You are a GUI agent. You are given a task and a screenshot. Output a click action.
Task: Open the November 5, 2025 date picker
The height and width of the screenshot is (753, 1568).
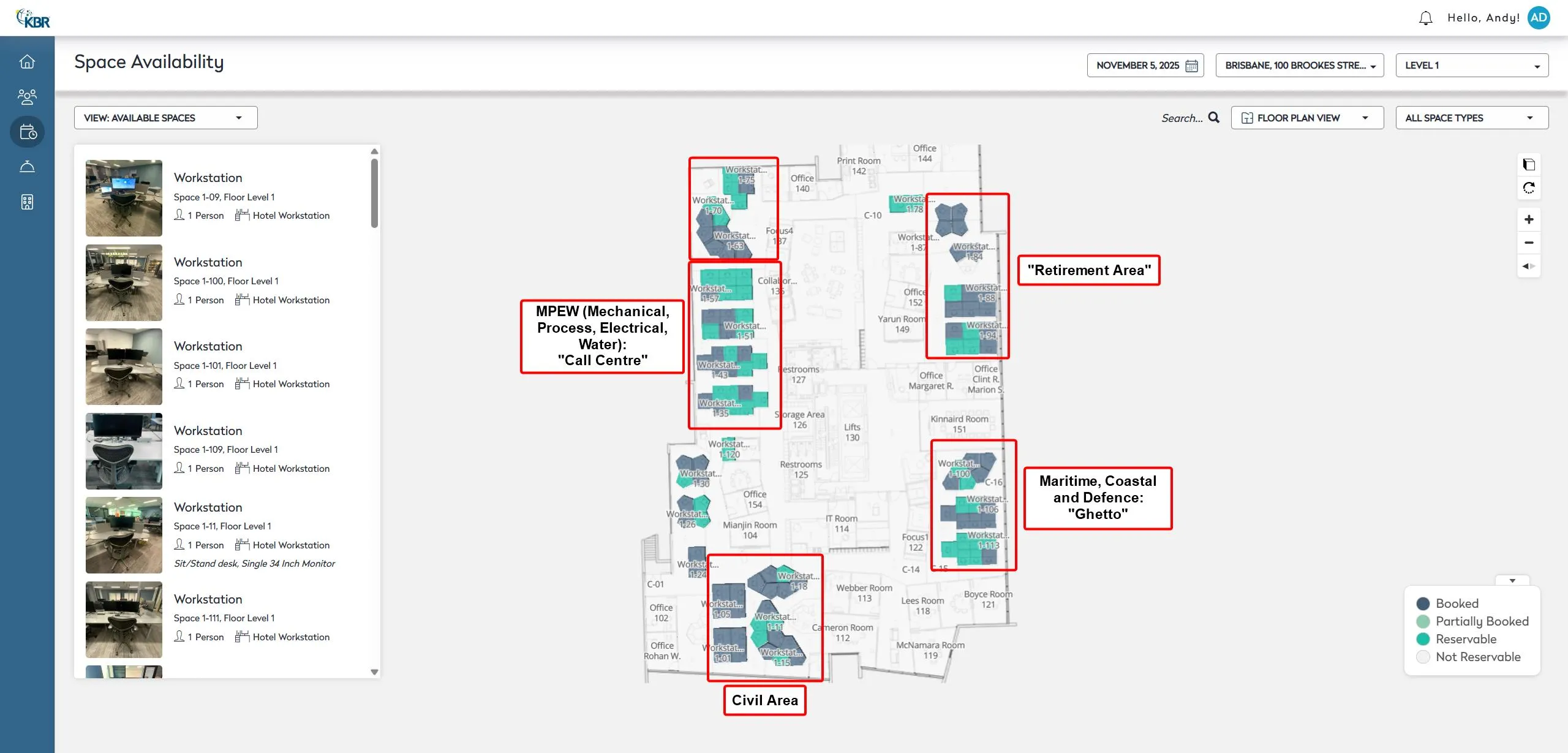coord(1145,66)
